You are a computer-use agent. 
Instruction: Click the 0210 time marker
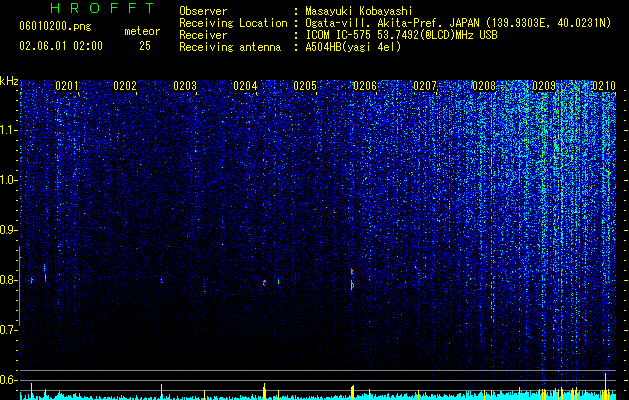pyautogui.click(x=604, y=85)
